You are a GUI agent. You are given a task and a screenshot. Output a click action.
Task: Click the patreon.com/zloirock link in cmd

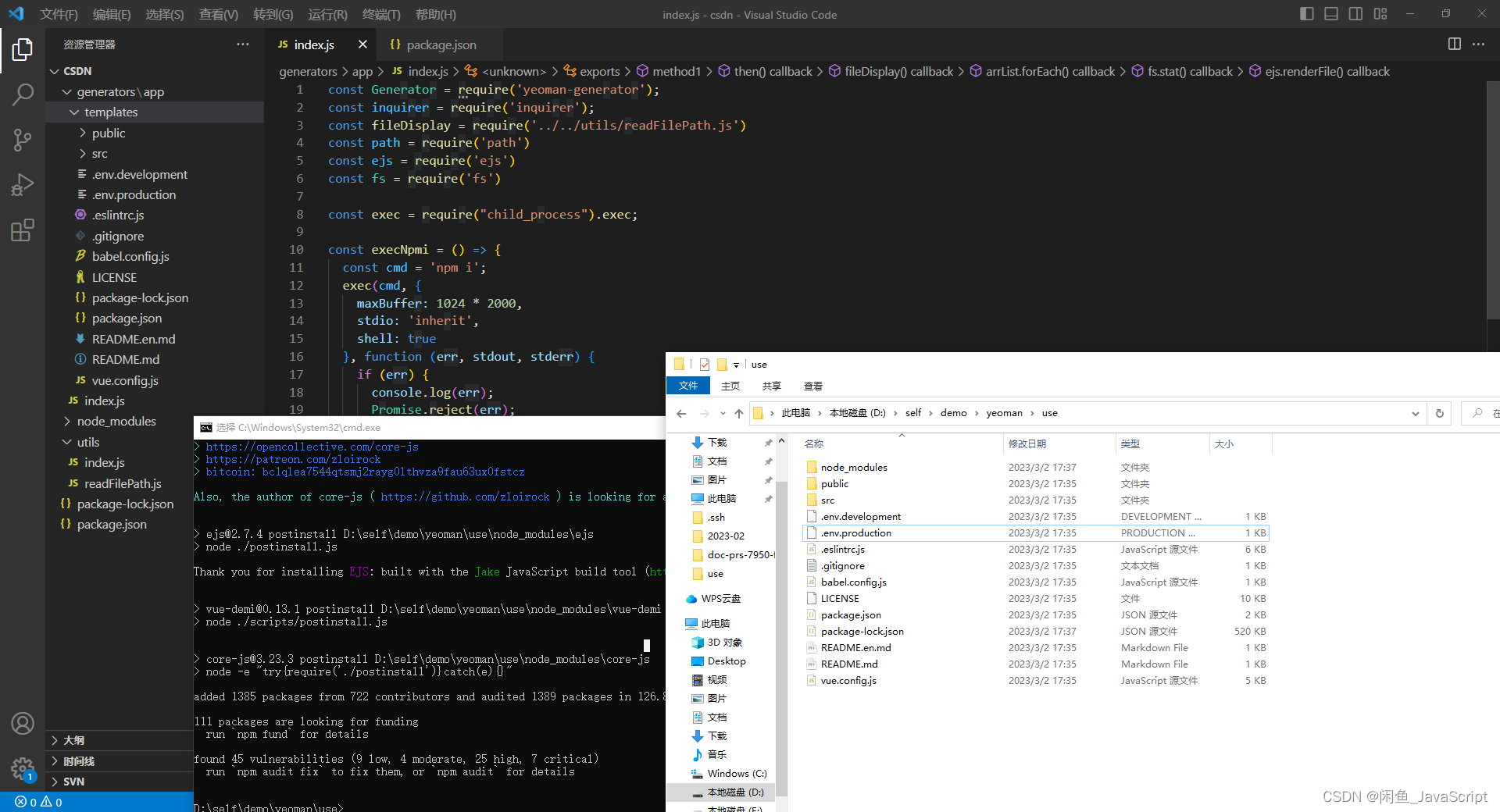point(294,460)
